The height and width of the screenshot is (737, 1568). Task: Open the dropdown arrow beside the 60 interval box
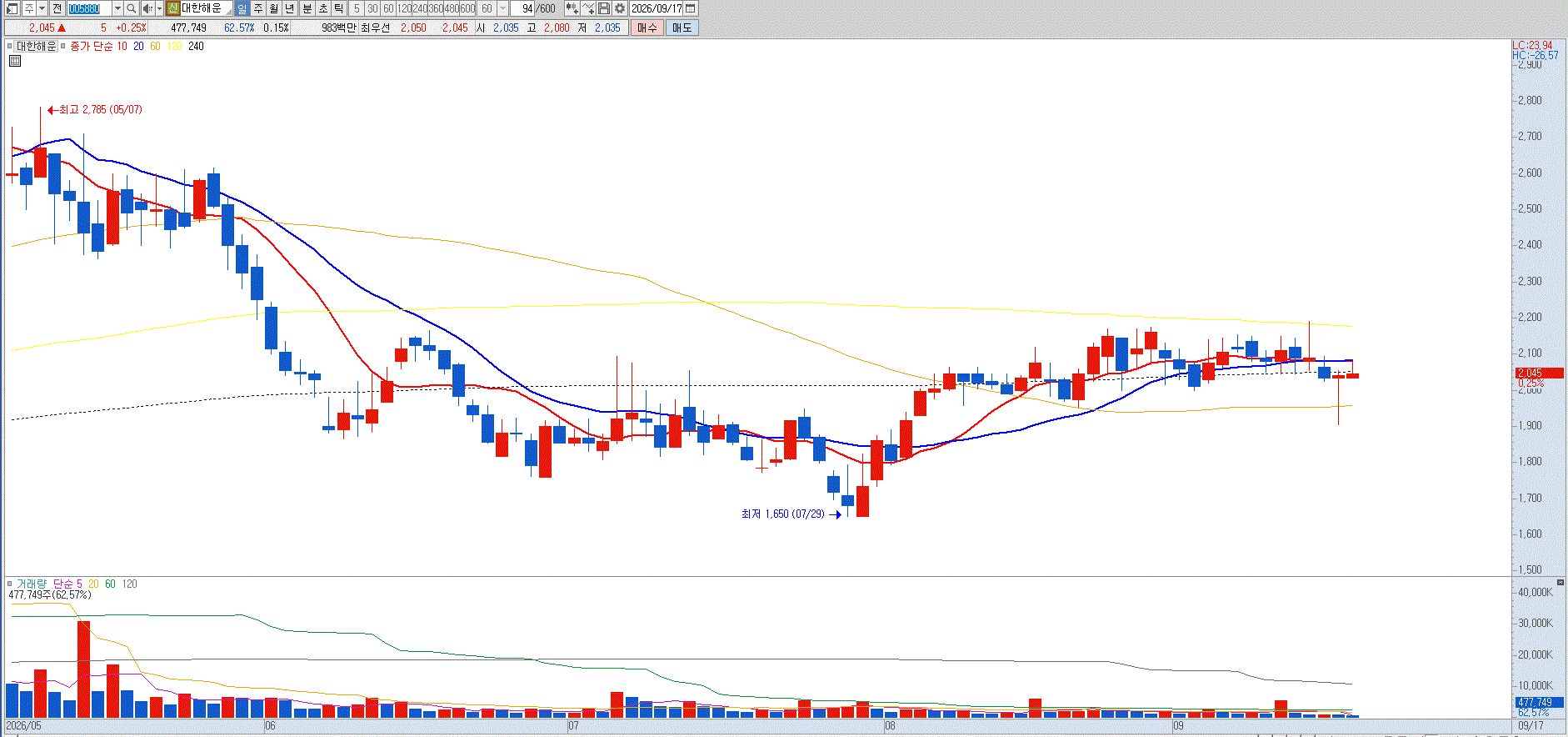[x=502, y=8]
